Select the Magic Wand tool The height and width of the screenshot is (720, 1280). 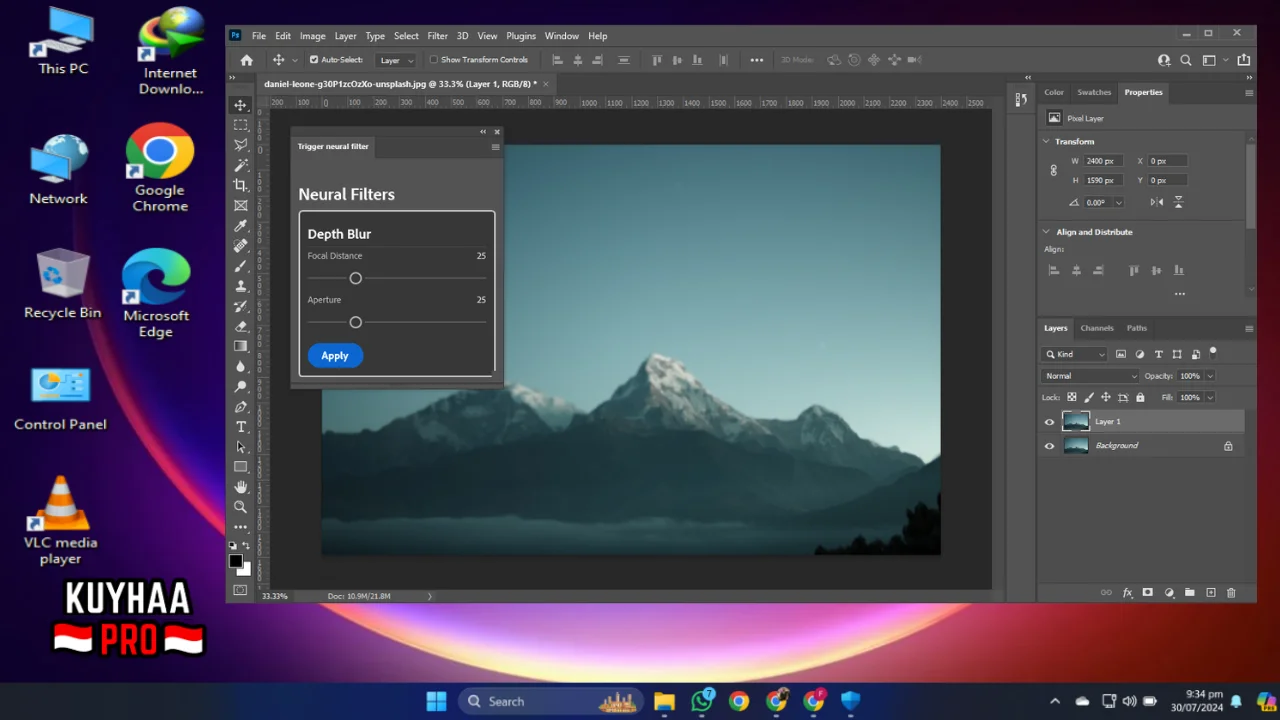[x=241, y=165]
